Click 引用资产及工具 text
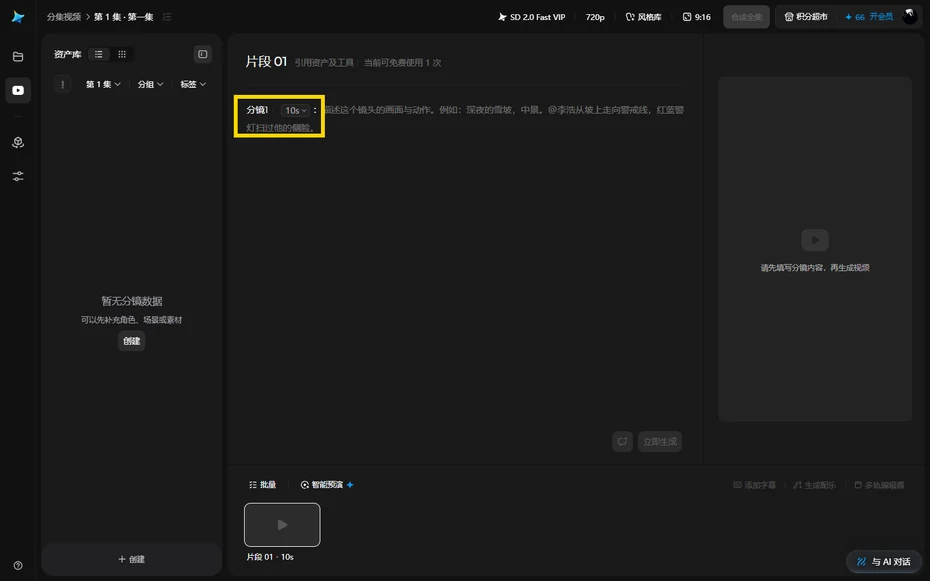This screenshot has height=581, width=930. 324,63
